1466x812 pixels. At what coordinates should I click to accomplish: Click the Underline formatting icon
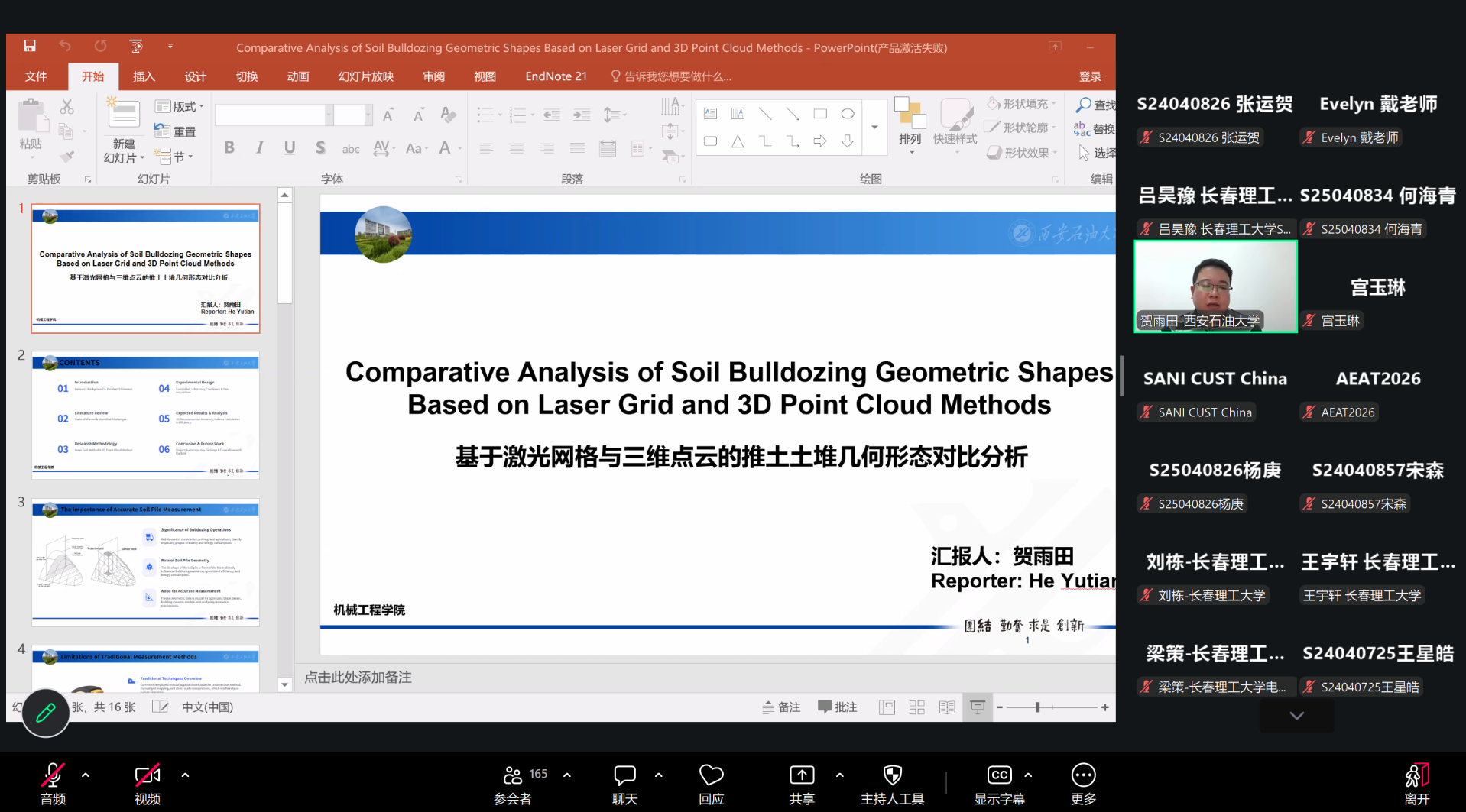tap(289, 147)
